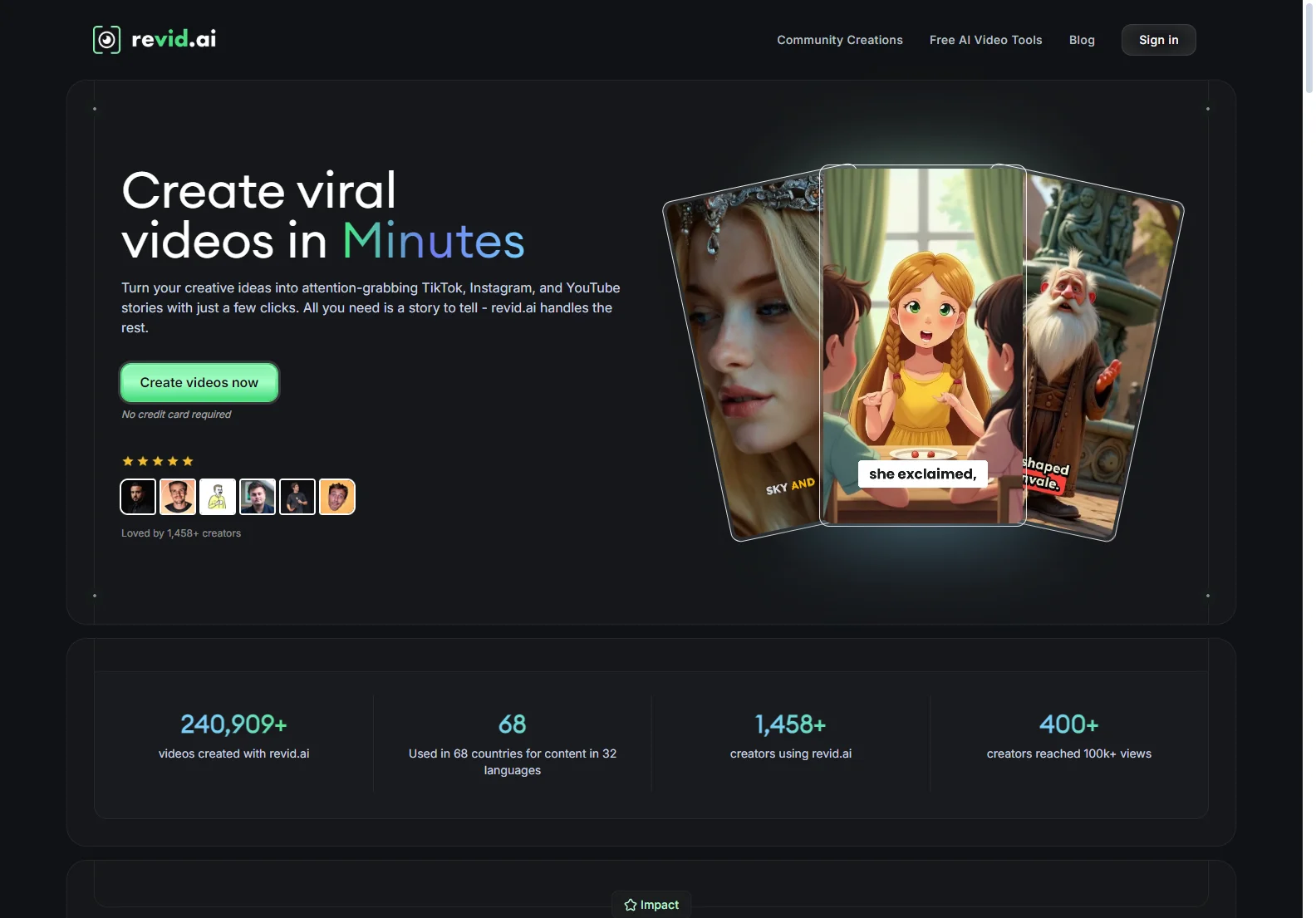Click the fifth creator avatar of man in black
The height and width of the screenshot is (918, 1316).
(297, 497)
